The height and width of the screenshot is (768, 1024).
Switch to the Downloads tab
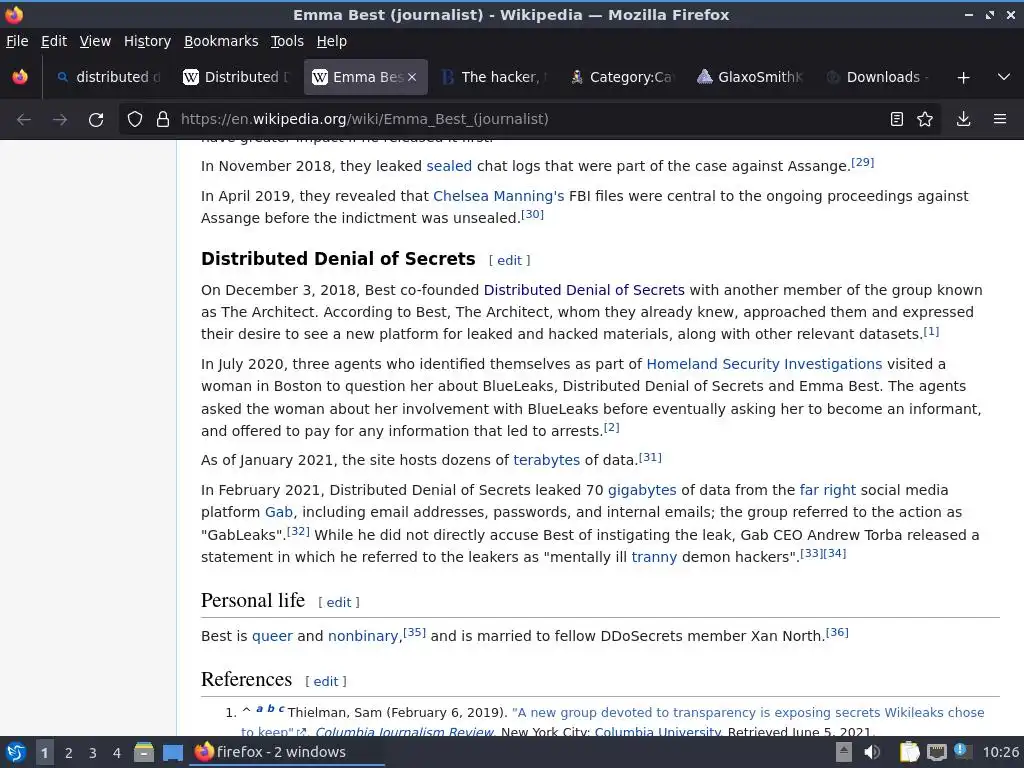pos(880,77)
